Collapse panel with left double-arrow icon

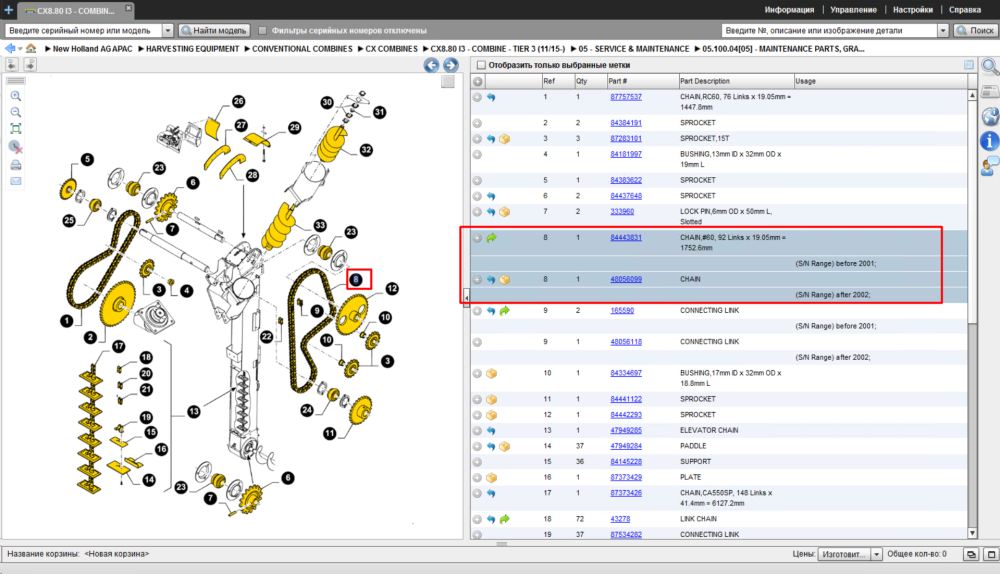[12, 64]
